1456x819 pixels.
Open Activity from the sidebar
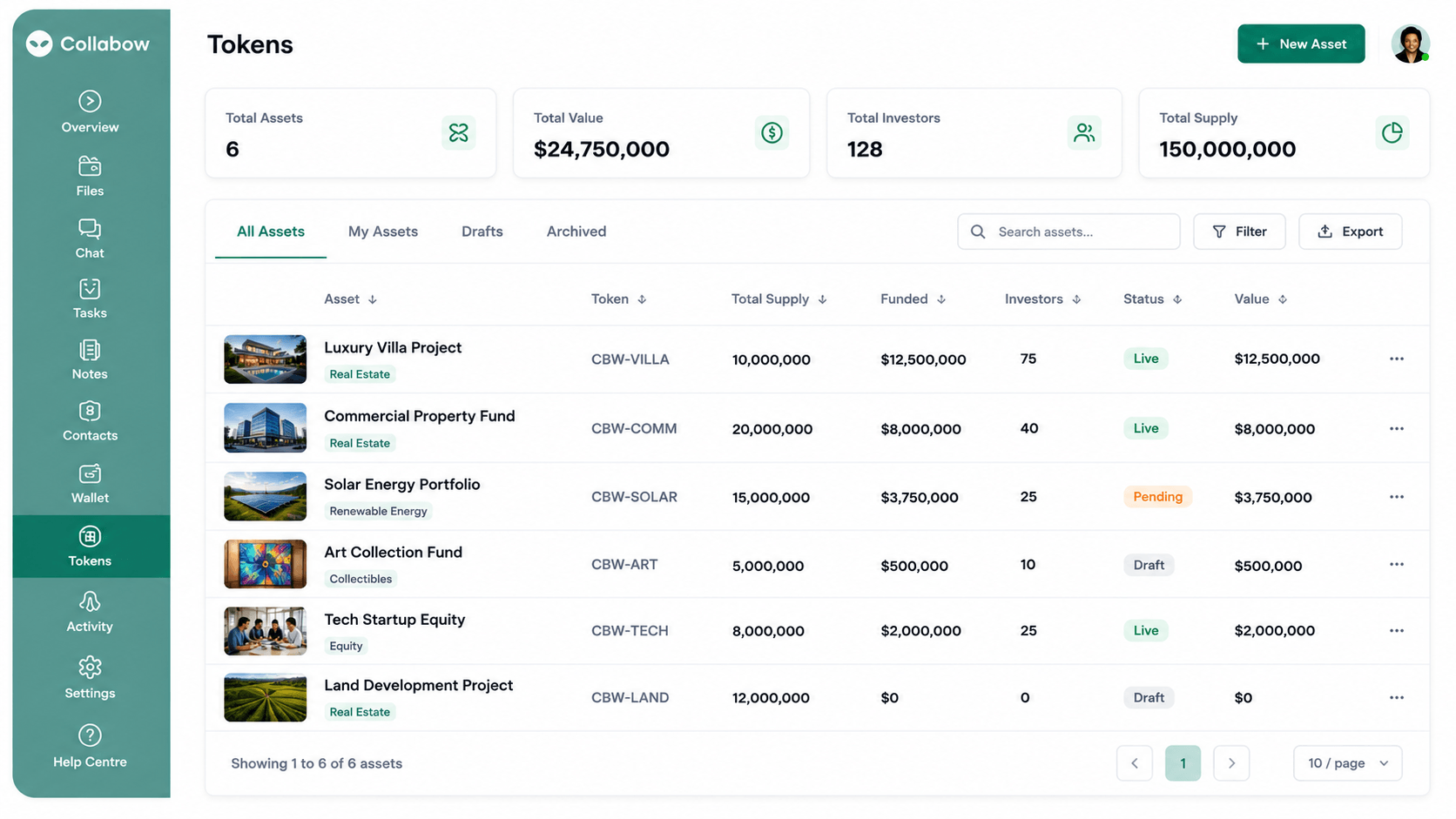tap(90, 613)
